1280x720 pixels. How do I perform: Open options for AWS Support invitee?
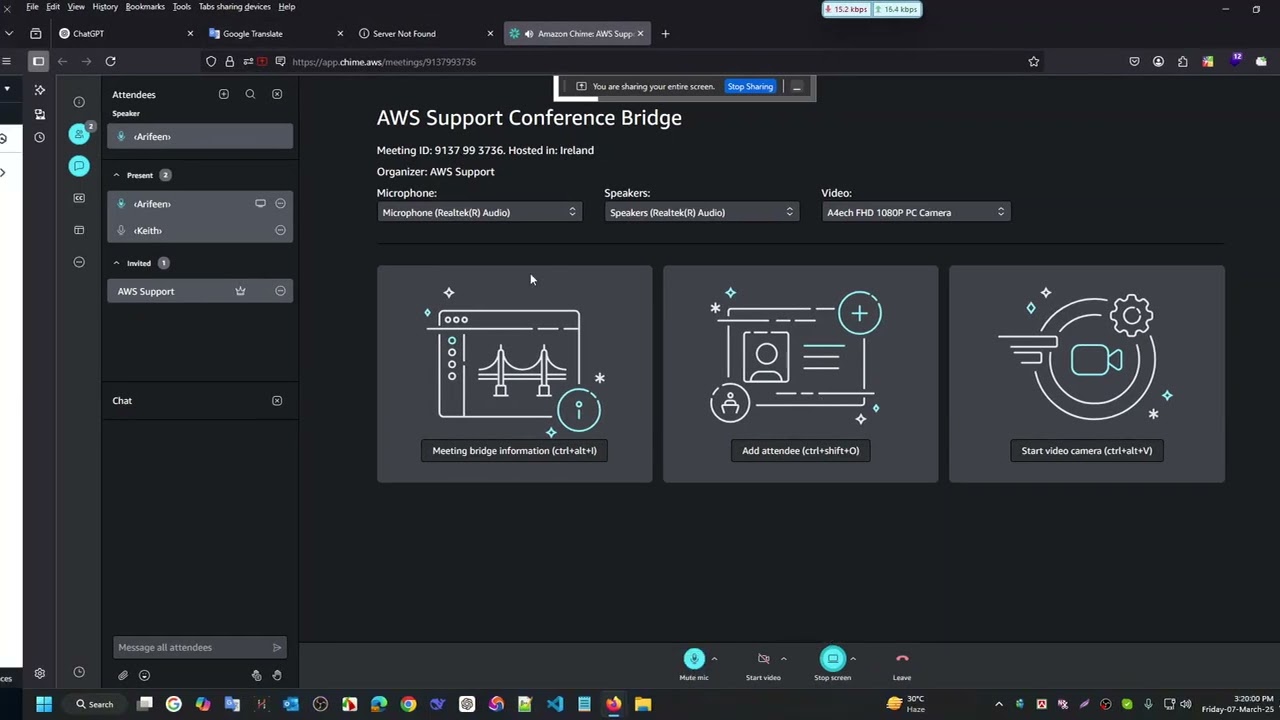tap(280, 291)
